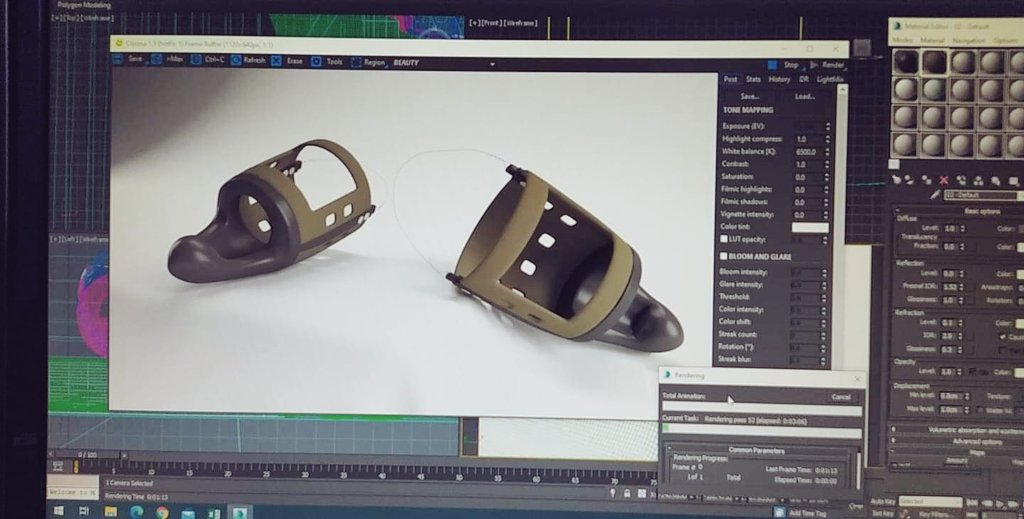1024x519 pixels.
Task: Click the Make Unique icon in Material Editor
Action: click(x=978, y=181)
